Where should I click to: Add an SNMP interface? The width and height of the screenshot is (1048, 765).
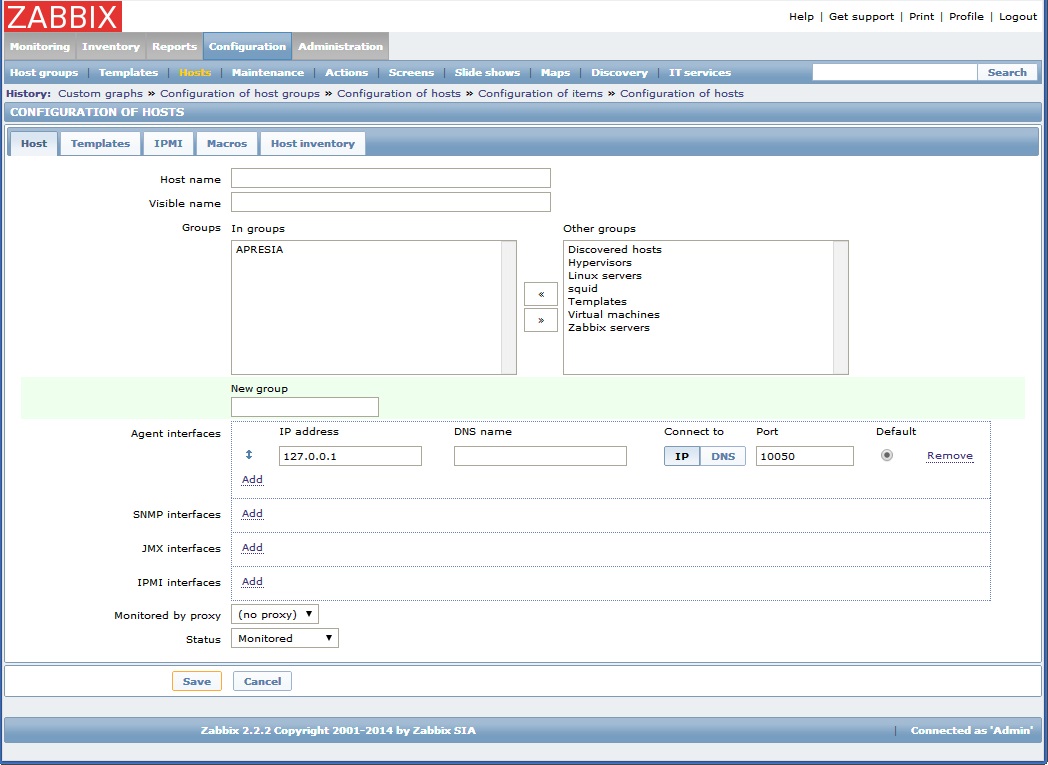[251, 513]
